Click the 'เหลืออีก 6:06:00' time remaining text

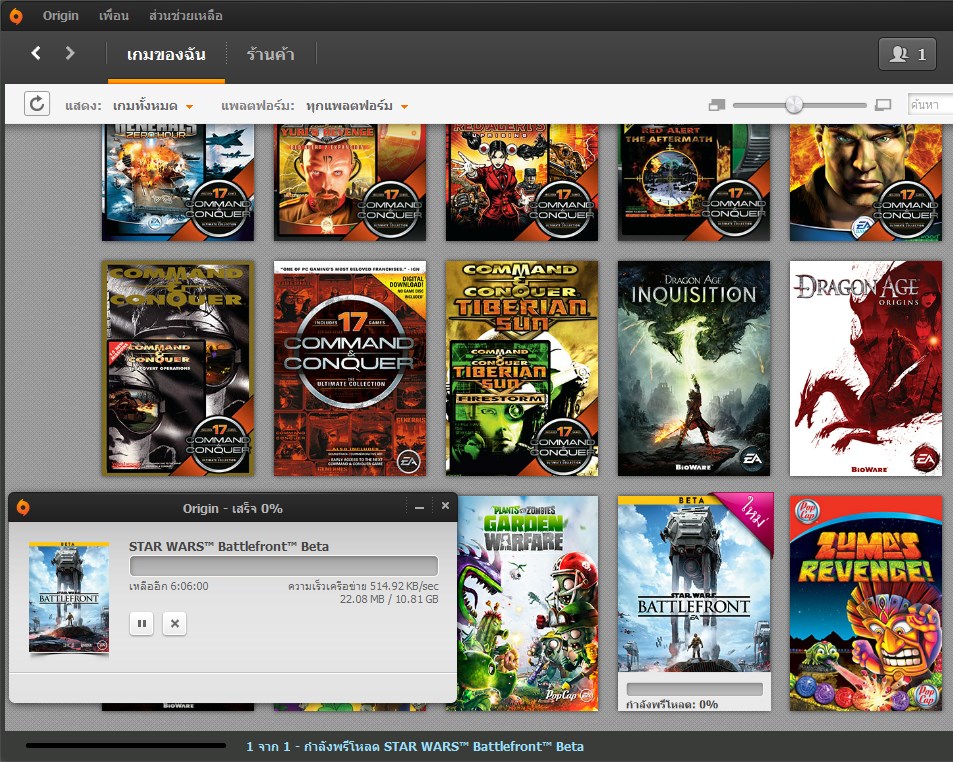click(169, 586)
